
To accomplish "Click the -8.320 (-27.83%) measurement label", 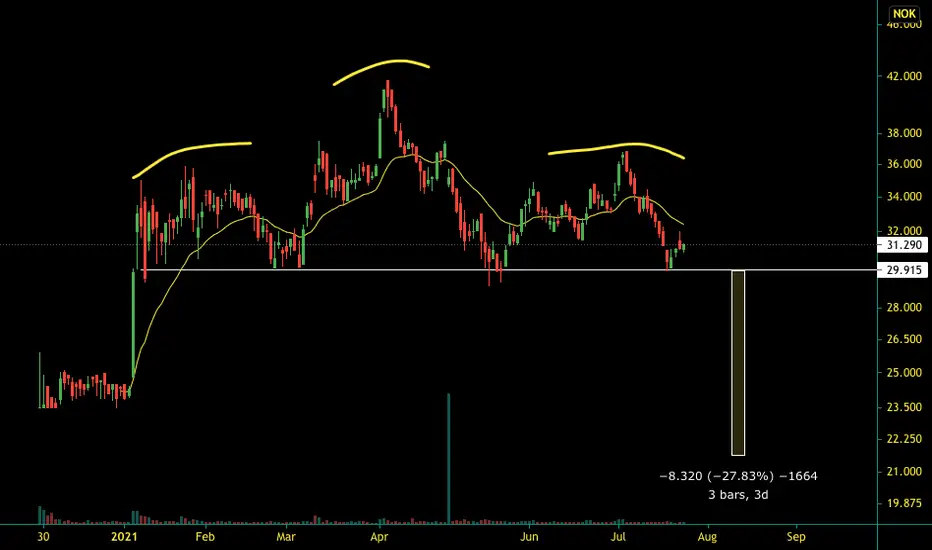I will pos(738,476).
